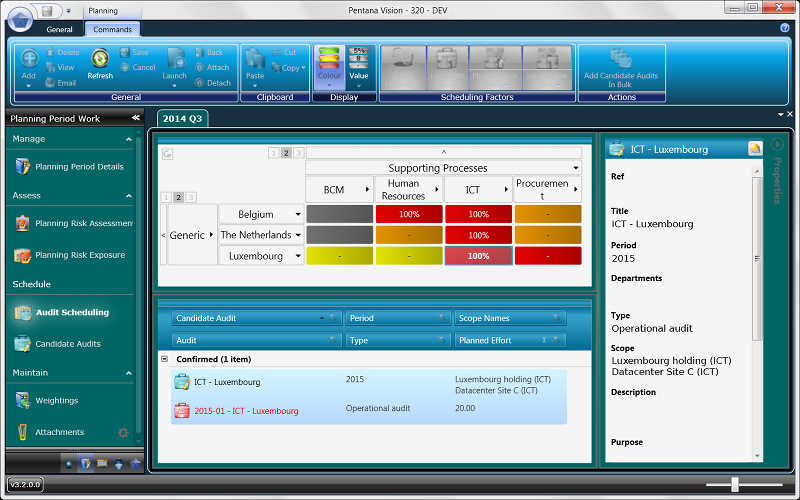
Task: Click the Back command in the ribbon
Action: 209,52
